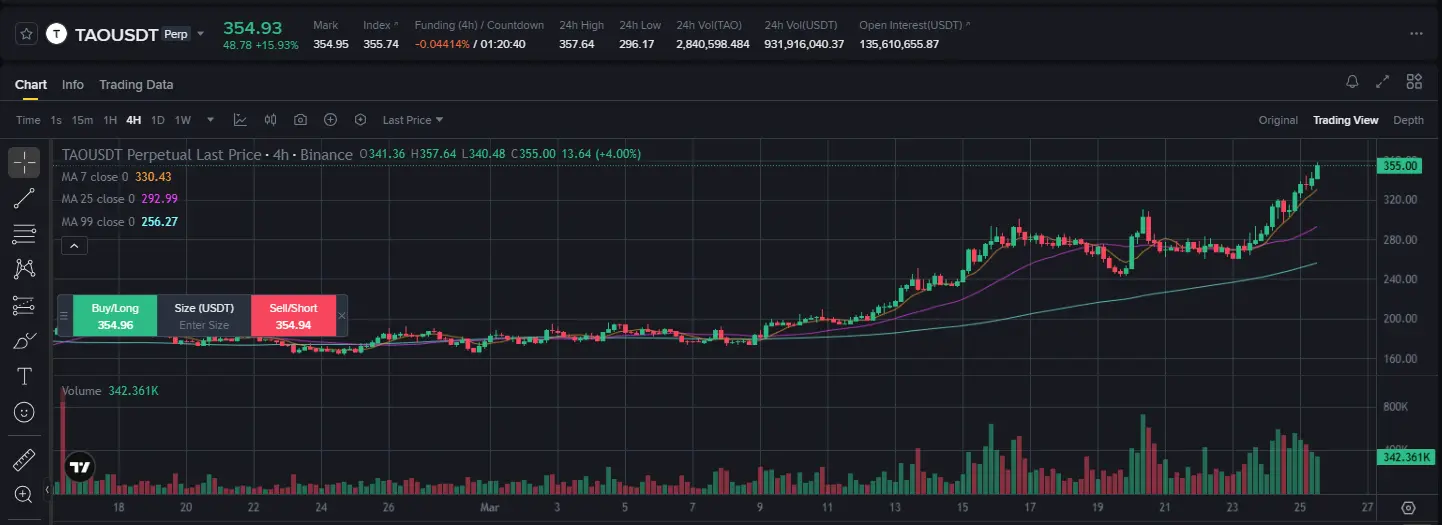Select the 4H interval
This screenshot has width=1442, height=525.
click(x=134, y=120)
